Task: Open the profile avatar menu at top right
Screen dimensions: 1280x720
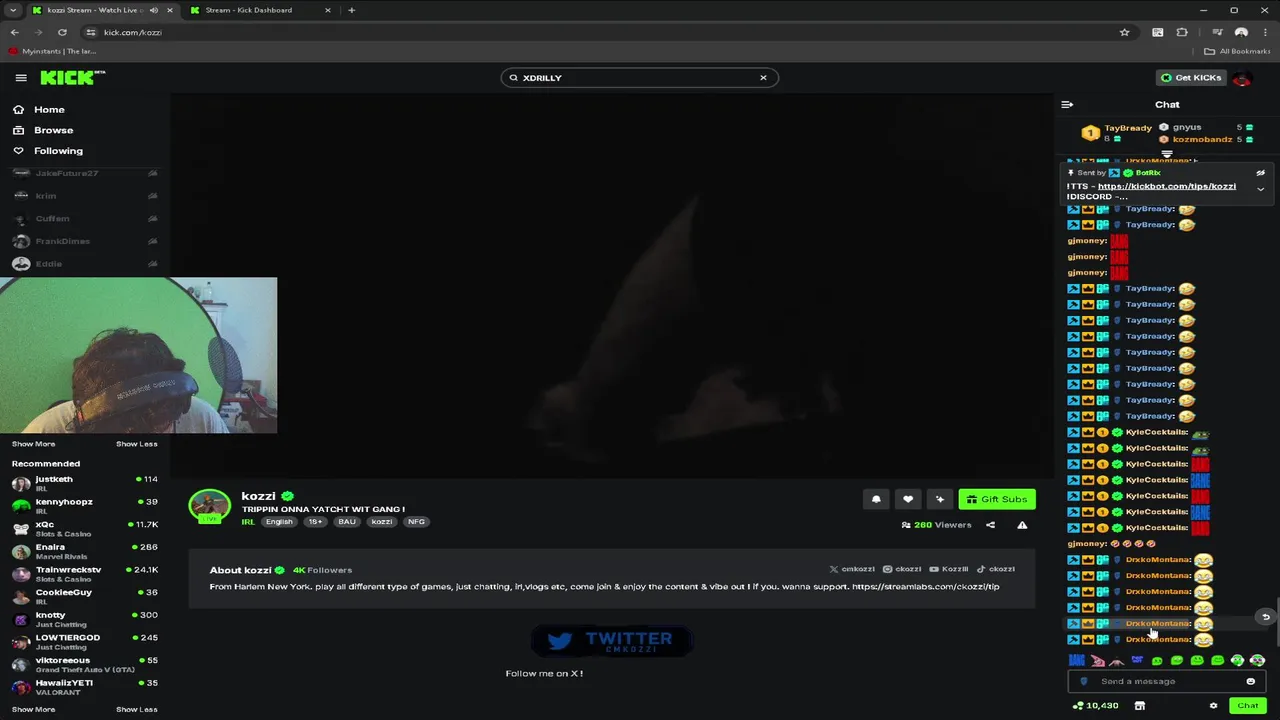Action: 1242,78
